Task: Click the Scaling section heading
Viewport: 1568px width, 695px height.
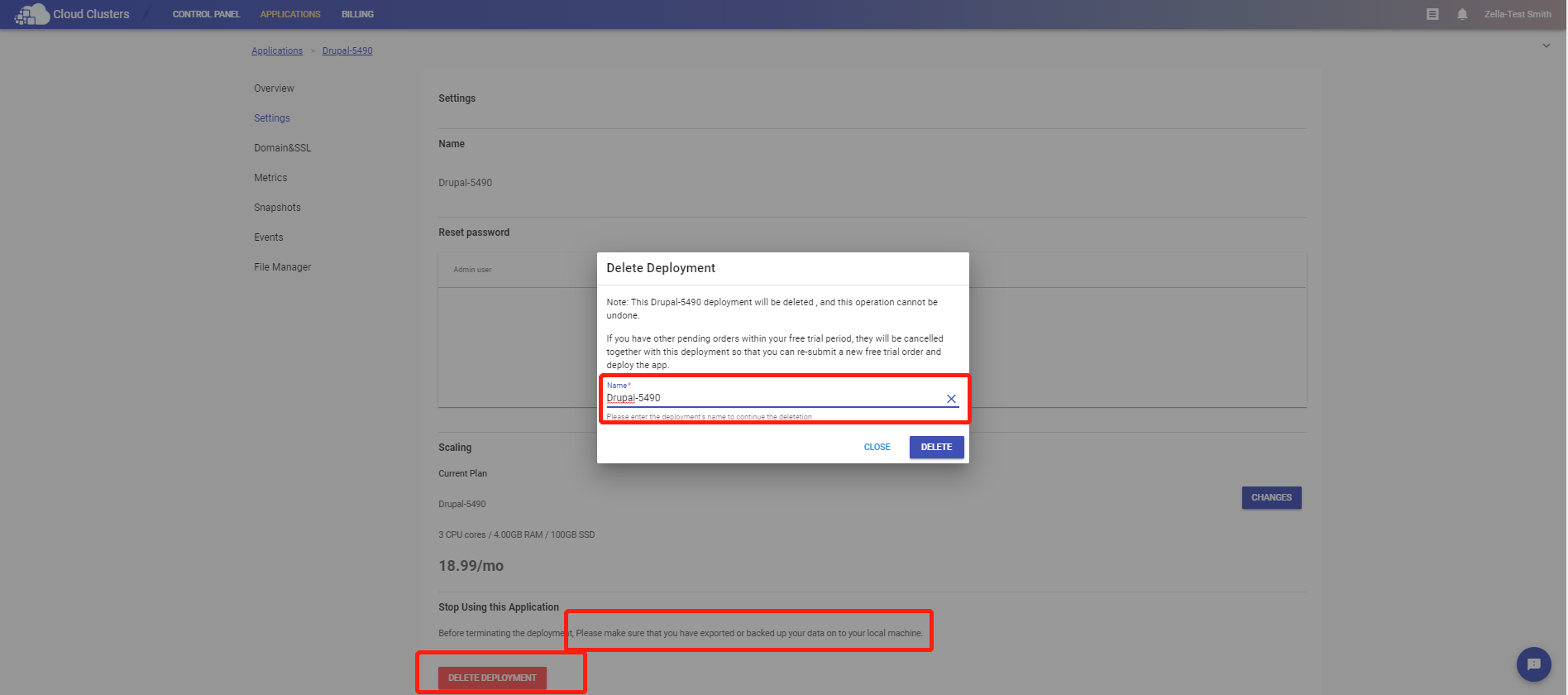Action: (455, 448)
